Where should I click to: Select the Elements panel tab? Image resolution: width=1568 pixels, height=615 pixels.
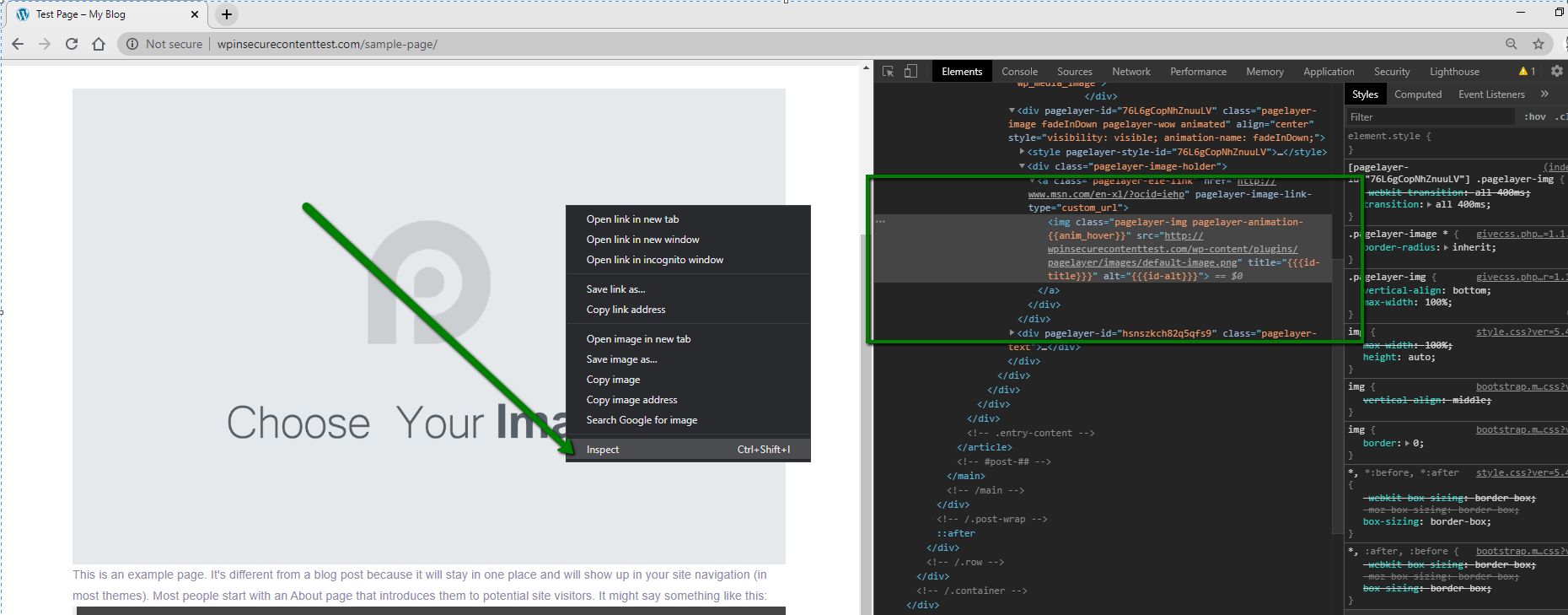pos(962,72)
